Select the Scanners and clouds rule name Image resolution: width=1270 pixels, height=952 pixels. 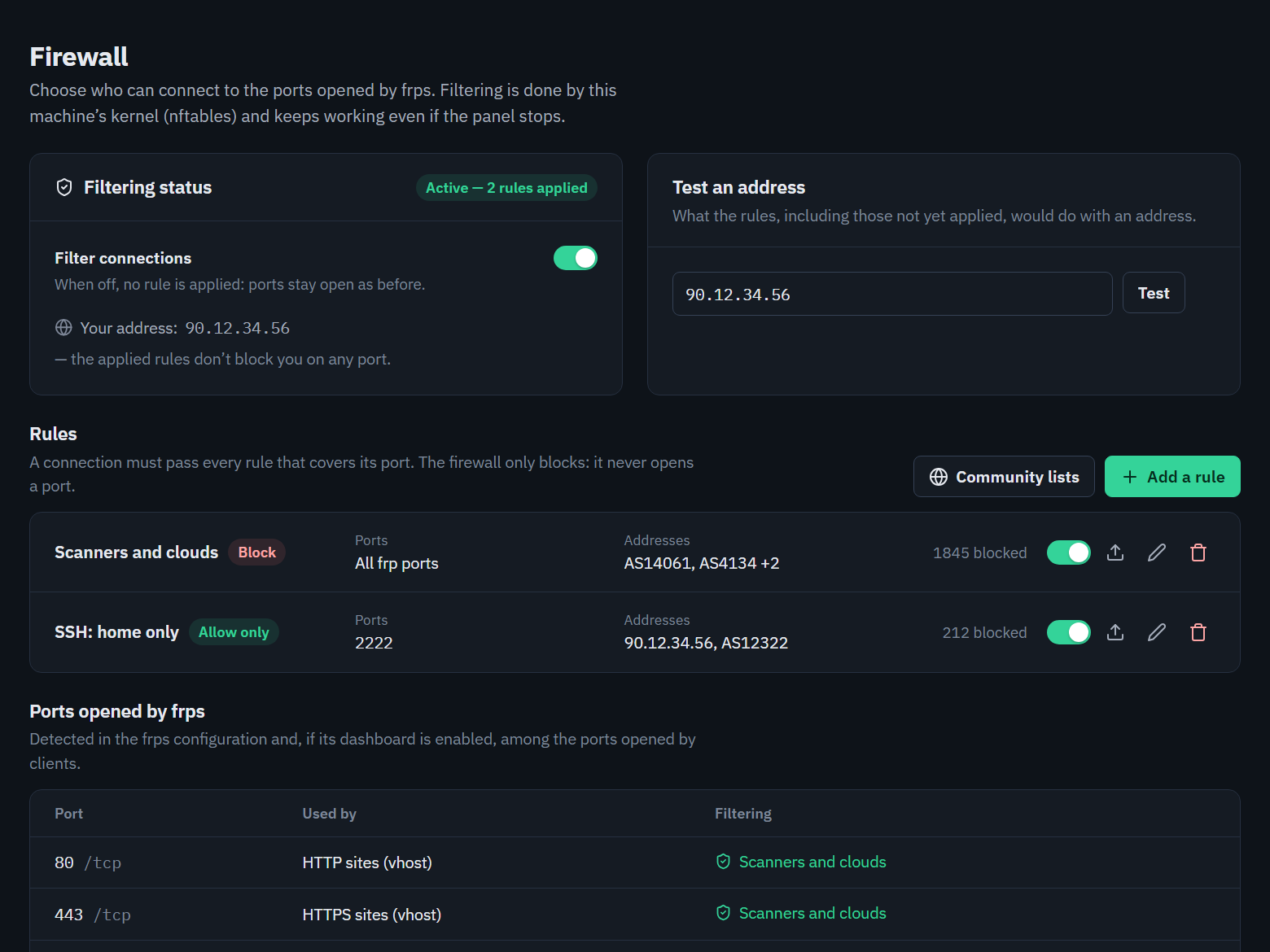[136, 552]
